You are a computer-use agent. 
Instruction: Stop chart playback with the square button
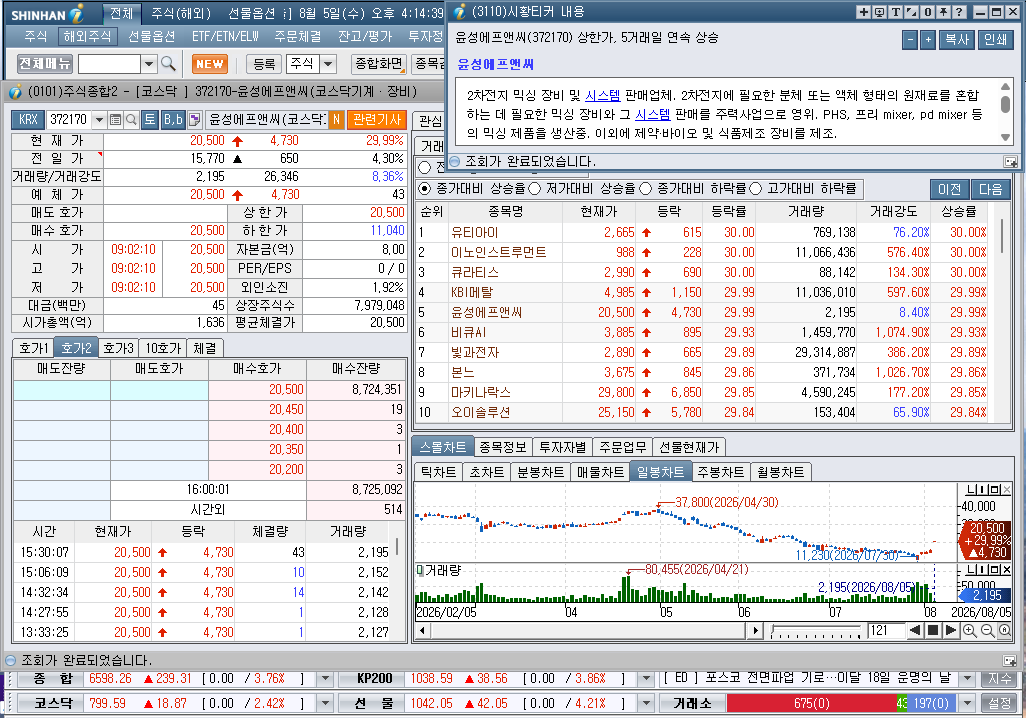[933, 630]
